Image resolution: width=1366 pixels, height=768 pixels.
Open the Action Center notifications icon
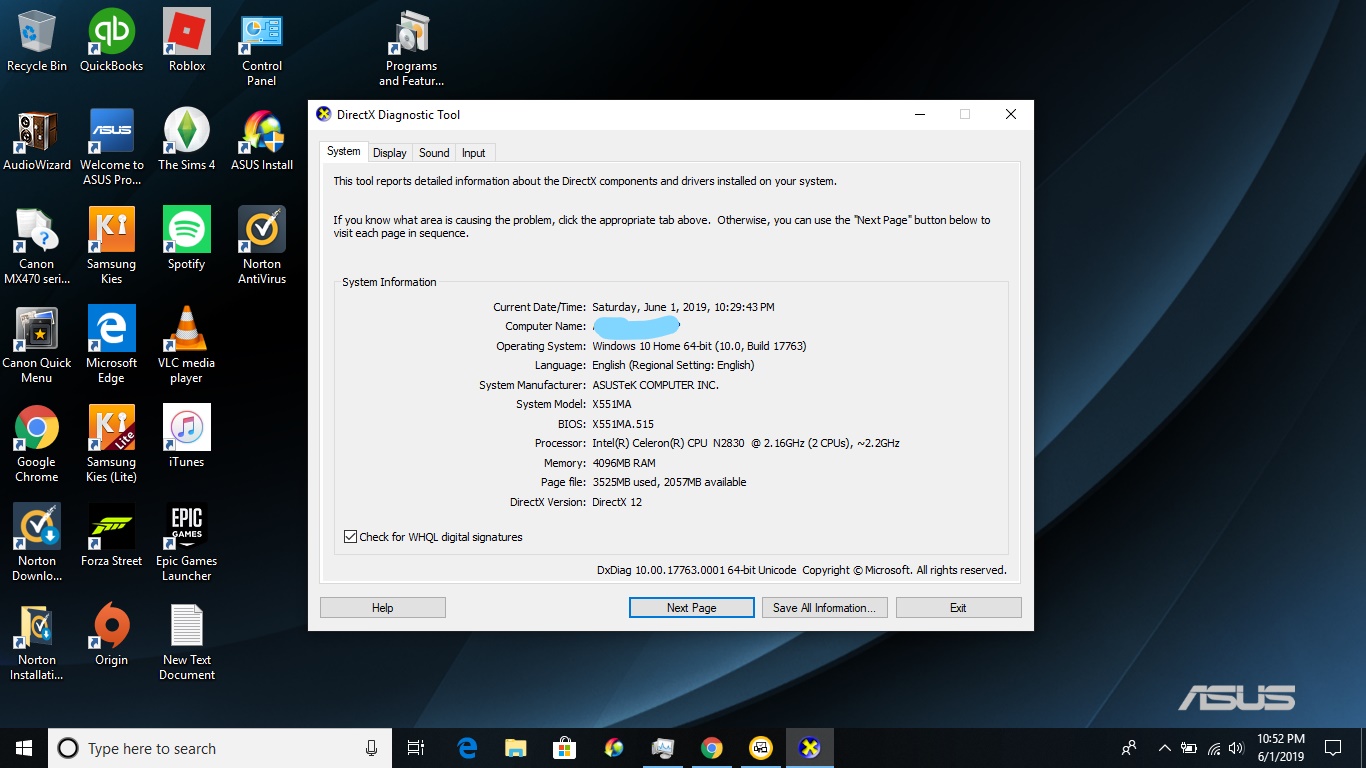[1333, 748]
